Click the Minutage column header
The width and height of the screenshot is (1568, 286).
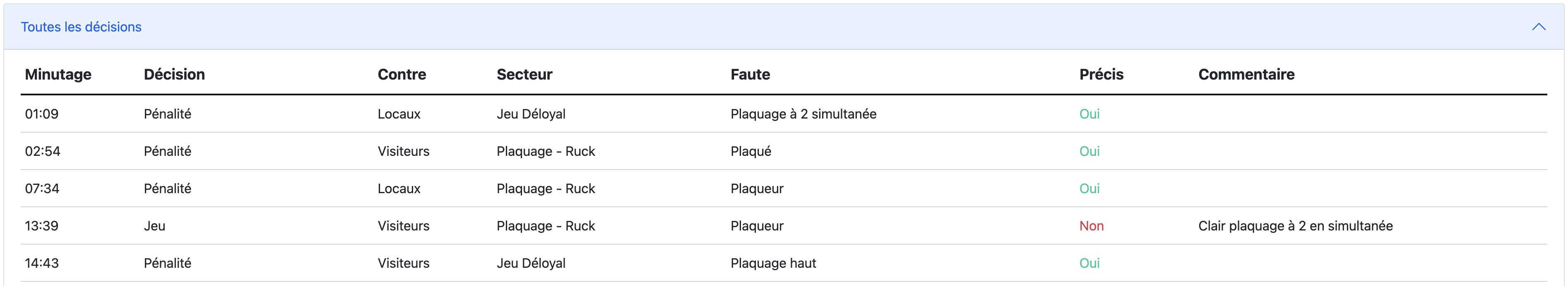[x=58, y=74]
